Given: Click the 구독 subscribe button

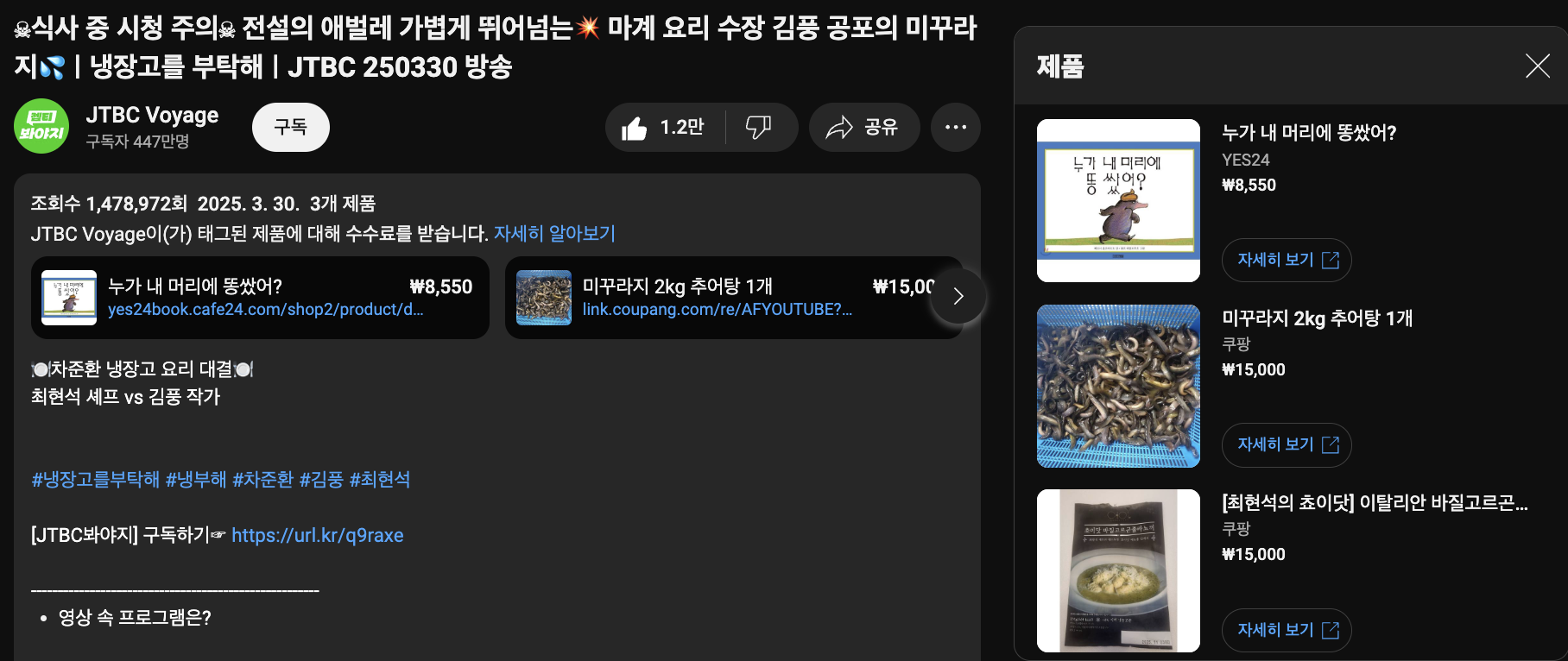Looking at the screenshot, I should click(291, 128).
